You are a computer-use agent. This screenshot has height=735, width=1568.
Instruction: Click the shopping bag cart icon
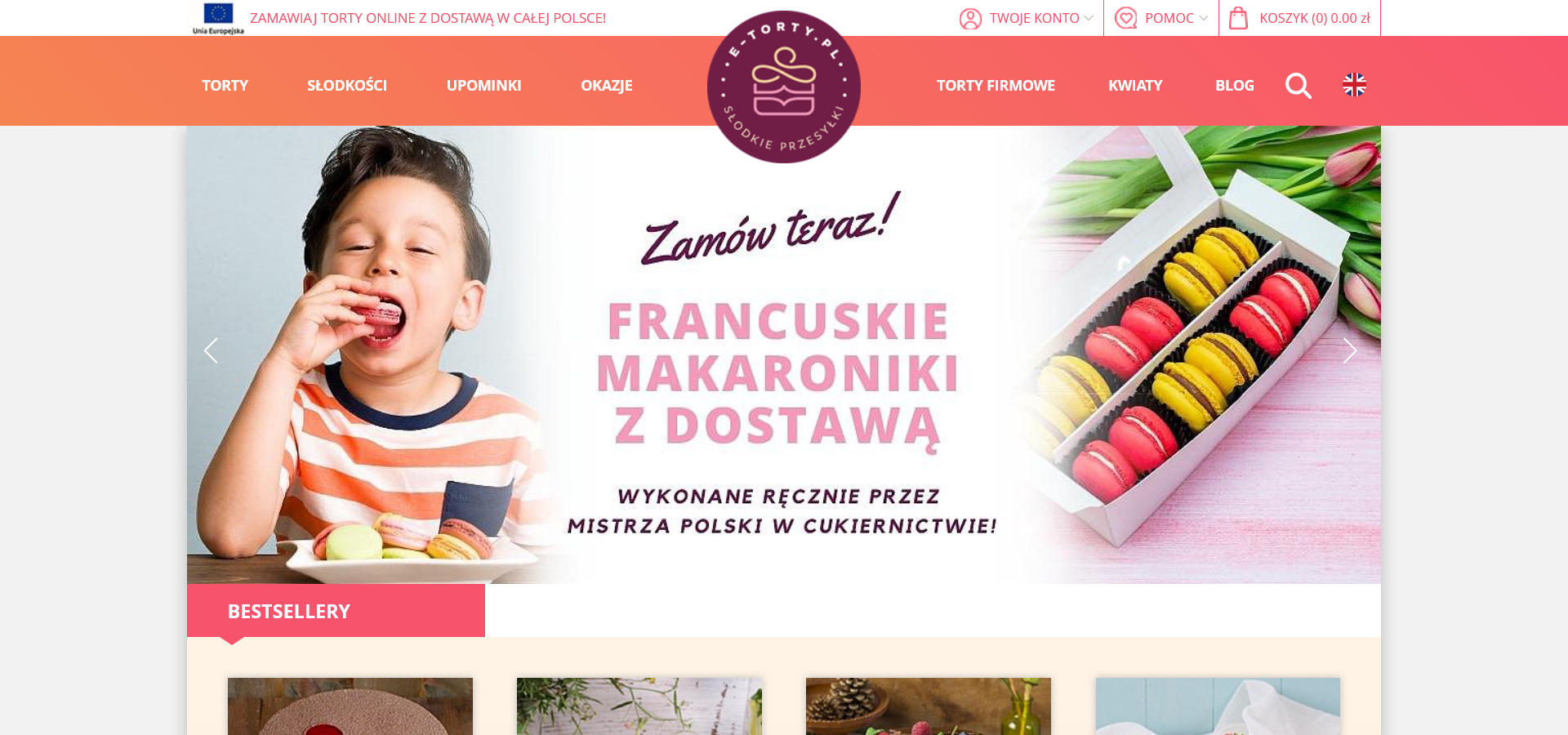click(1239, 18)
